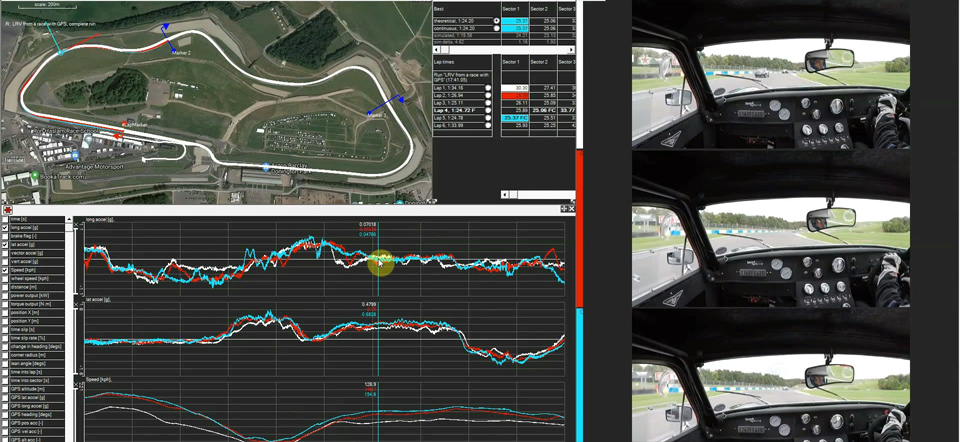The height and width of the screenshot is (442, 960).
Task: Enable the GPS heading [degs] checkbox
Action: click(x=6, y=414)
